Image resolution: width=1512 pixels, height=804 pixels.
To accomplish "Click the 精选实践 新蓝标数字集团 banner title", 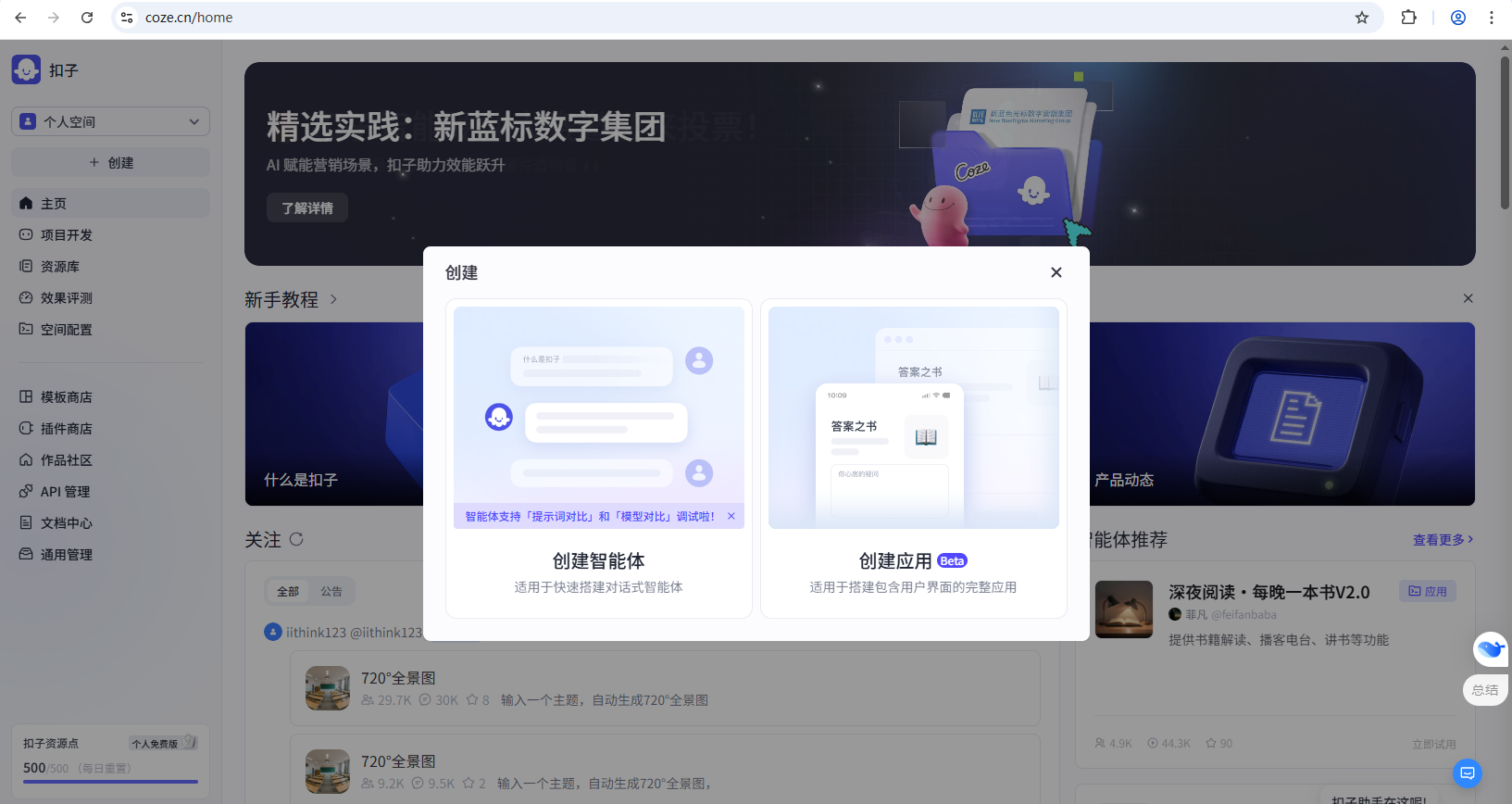I will (x=467, y=127).
